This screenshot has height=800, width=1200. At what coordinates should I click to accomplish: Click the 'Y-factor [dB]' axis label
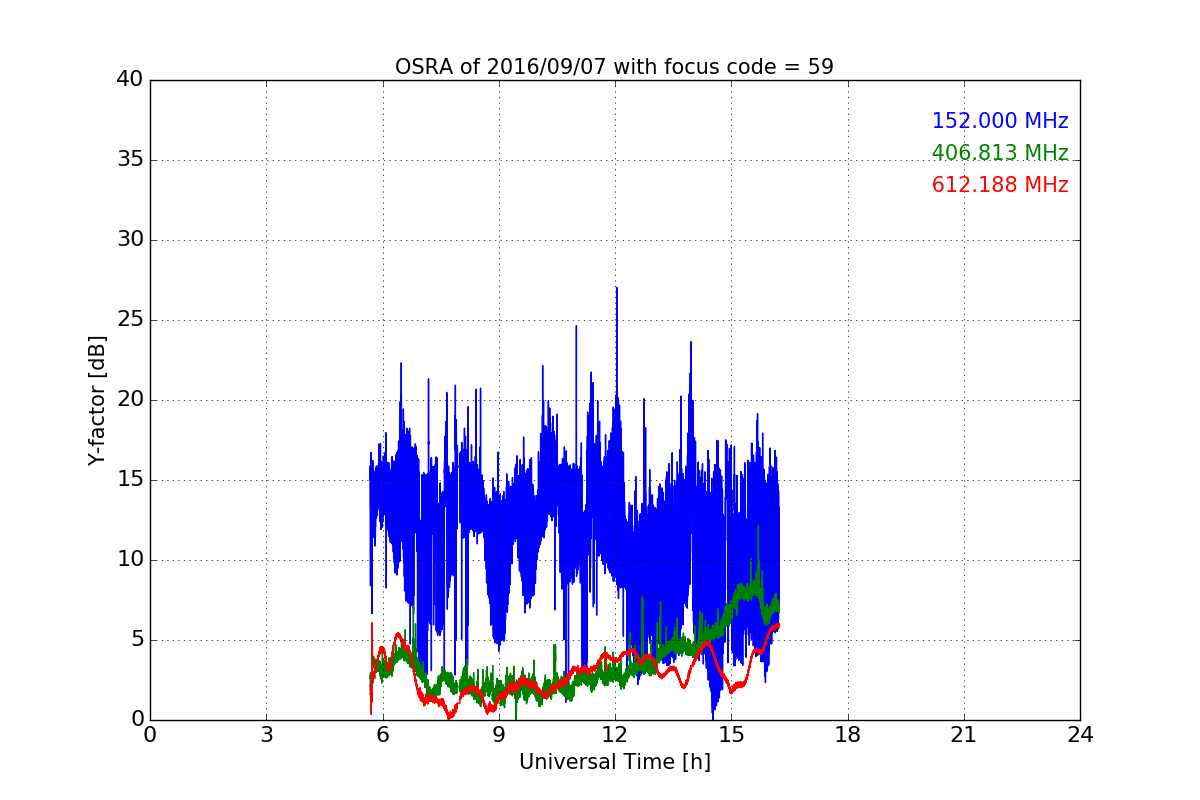point(97,400)
